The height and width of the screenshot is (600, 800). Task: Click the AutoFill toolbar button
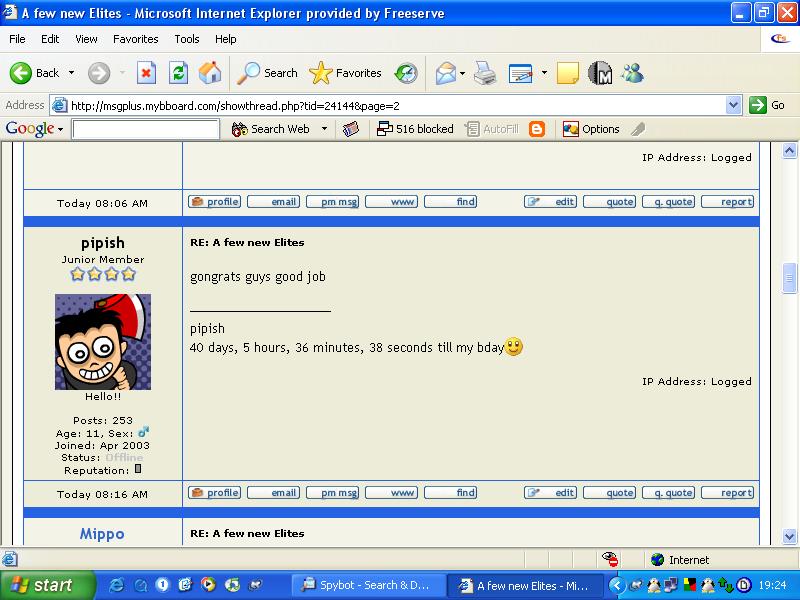pyautogui.click(x=492, y=129)
